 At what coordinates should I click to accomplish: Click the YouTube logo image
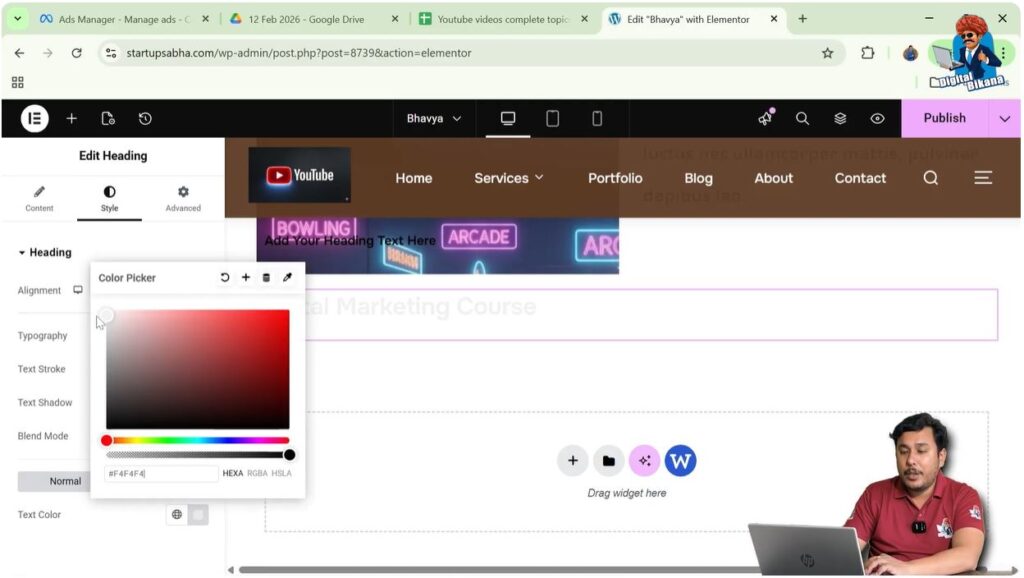(x=299, y=174)
